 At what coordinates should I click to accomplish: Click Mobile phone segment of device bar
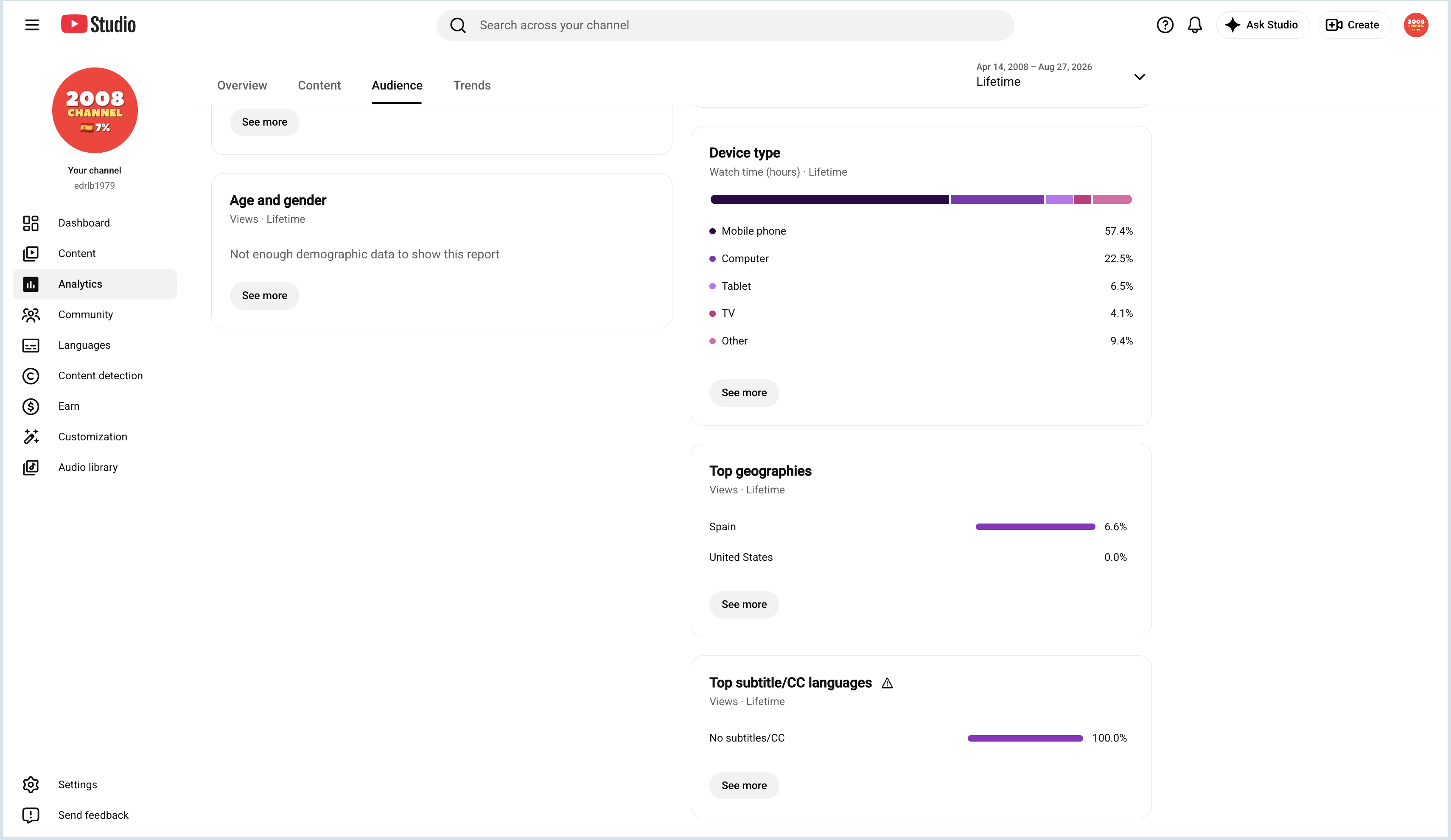[x=829, y=199]
